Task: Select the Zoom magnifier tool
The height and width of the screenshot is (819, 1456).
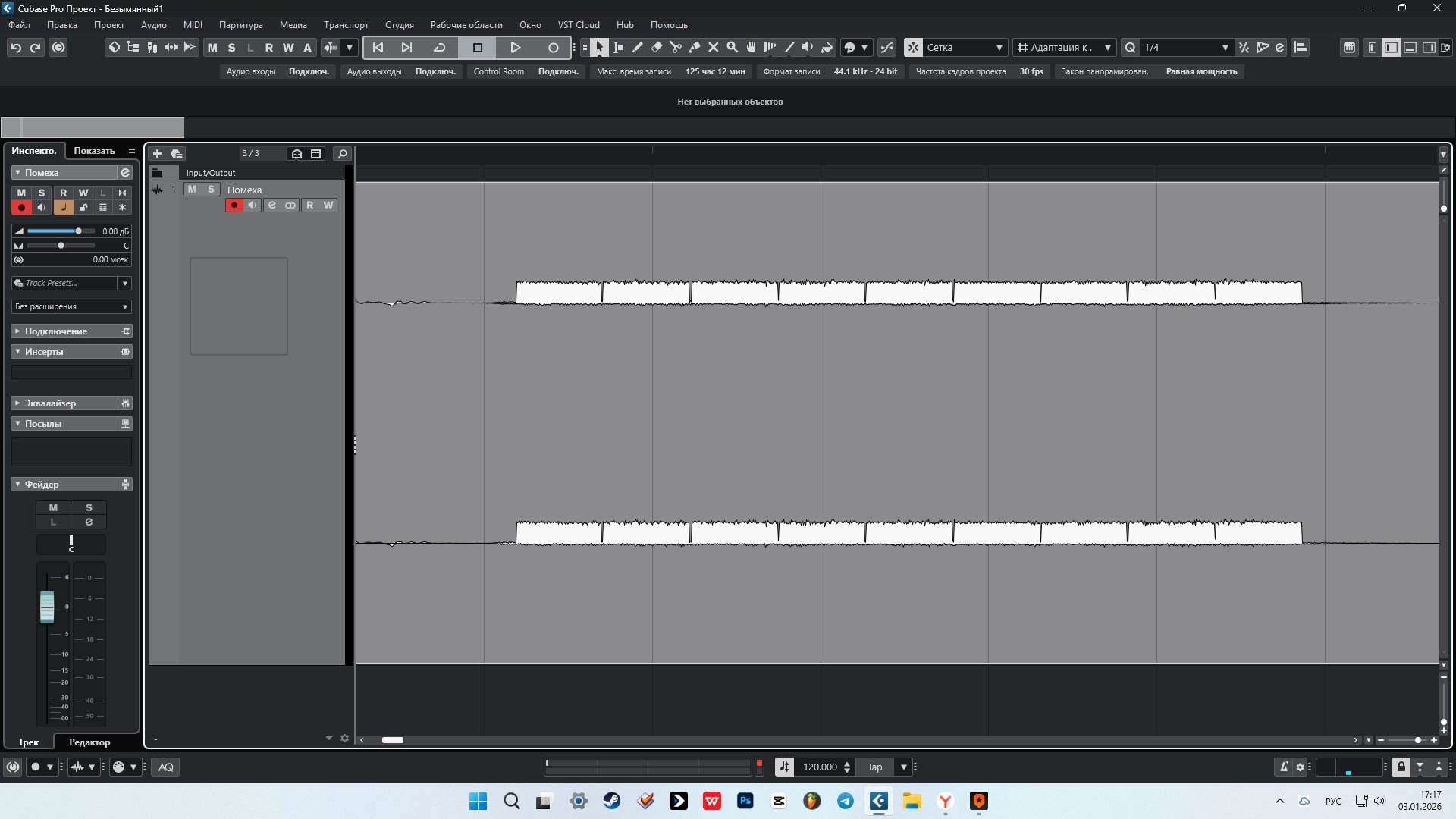Action: (732, 47)
